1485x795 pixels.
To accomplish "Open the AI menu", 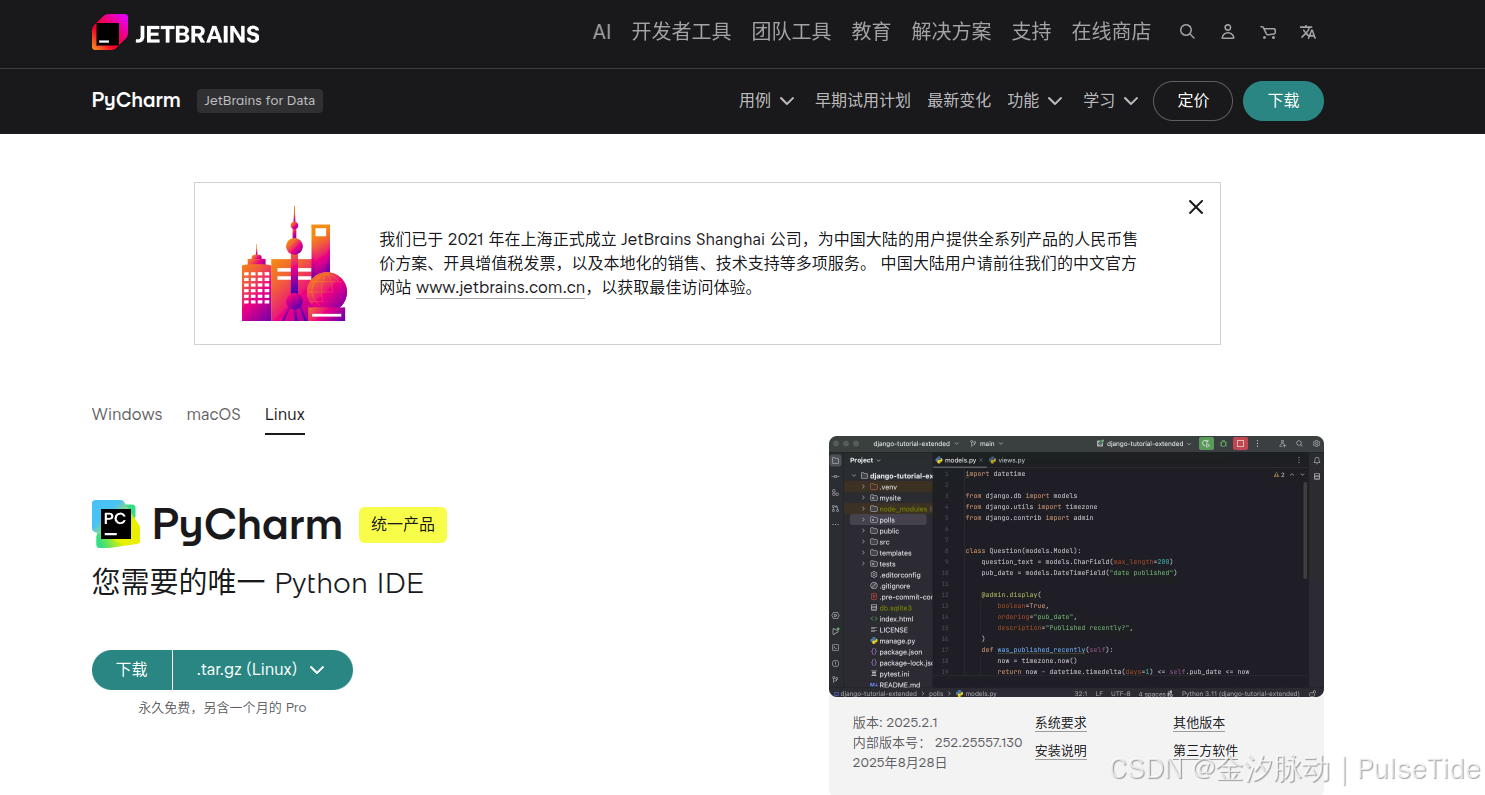I will [601, 32].
